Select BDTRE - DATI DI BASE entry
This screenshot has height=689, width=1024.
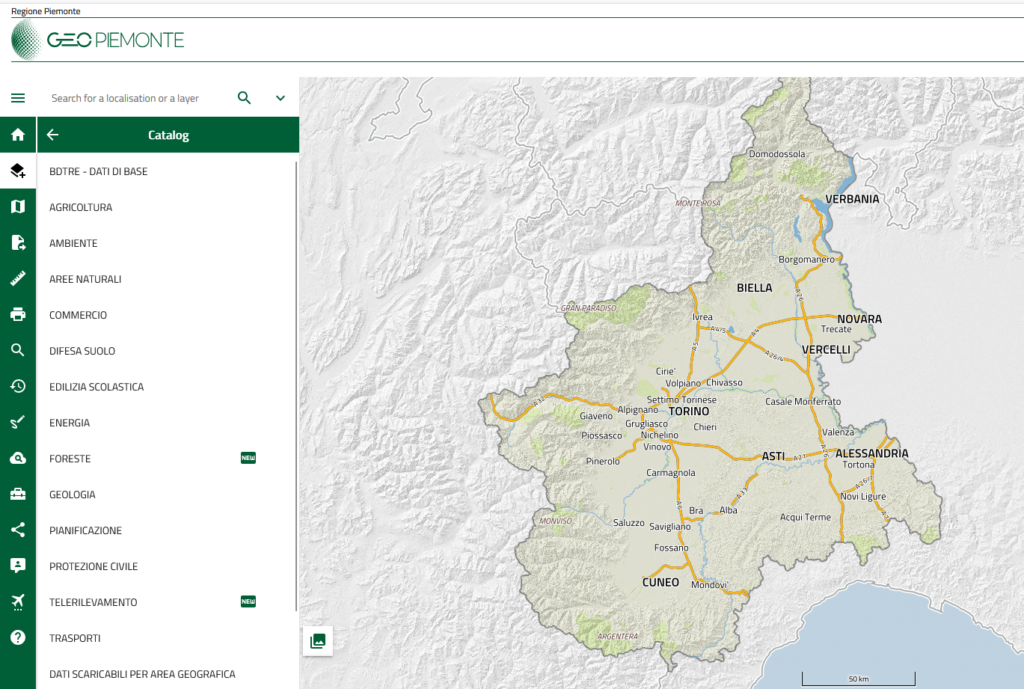pyautogui.click(x=98, y=171)
